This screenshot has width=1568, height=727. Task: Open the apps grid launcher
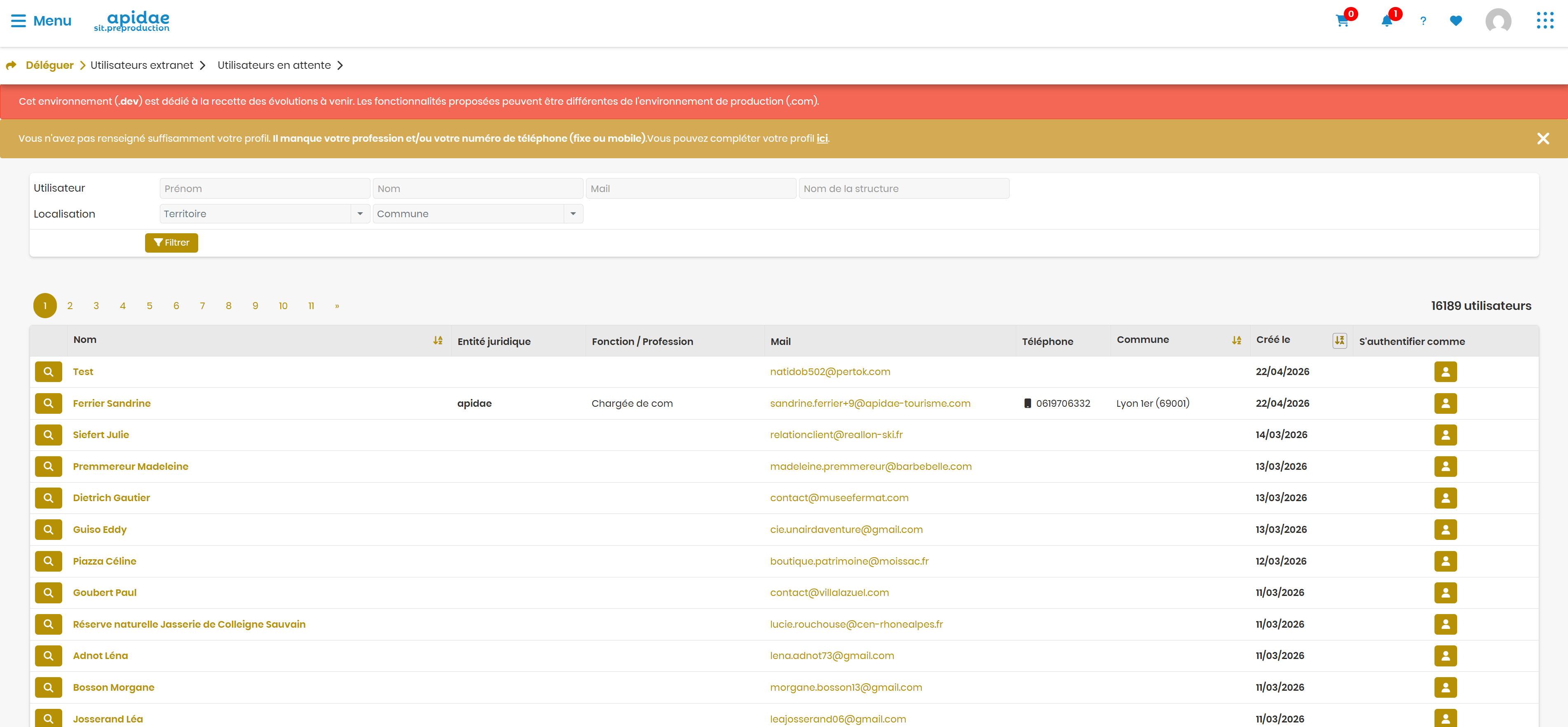click(1545, 21)
